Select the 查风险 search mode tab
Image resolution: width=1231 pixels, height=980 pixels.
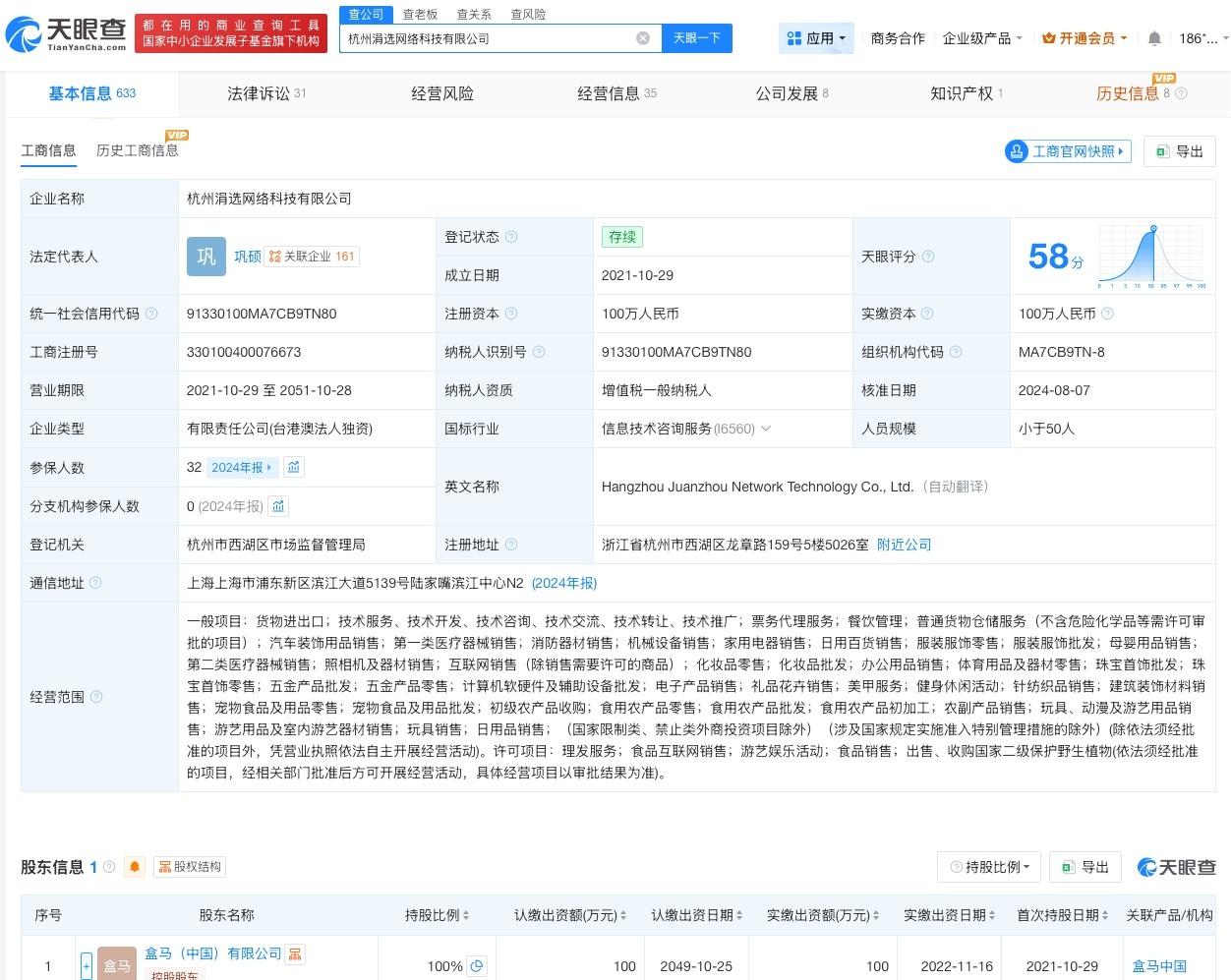tap(528, 15)
